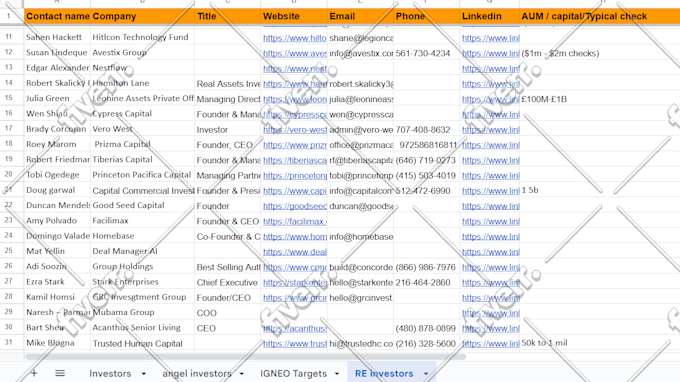Select the Title cell Chief Executive
The width and height of the screenshot is (680, 382).
(x=228, y=282)
